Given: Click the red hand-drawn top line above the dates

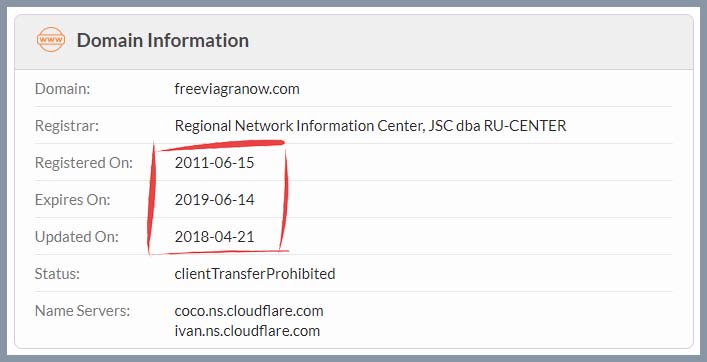Looking at the screenshot, I should tap(221, 145).
